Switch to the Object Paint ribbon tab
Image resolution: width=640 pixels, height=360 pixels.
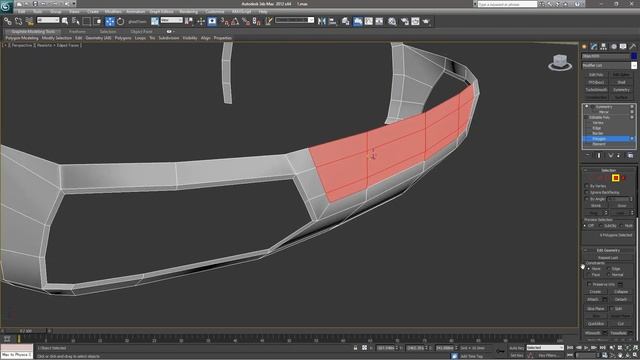[141, 31]
